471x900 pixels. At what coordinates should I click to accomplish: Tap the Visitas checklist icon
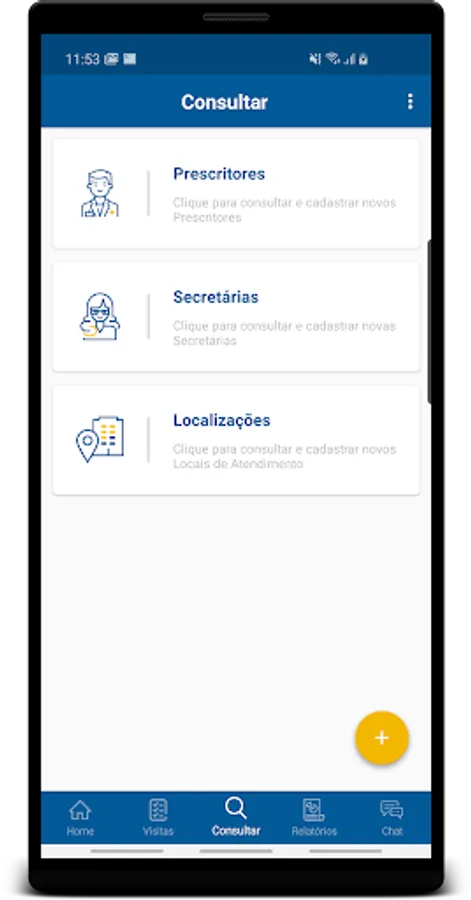(158, 810)
